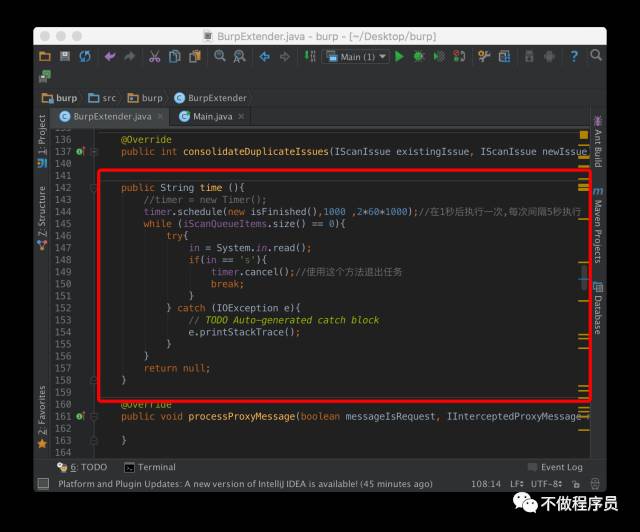Run with Coverage icon
Screen dimensions: 640x532
coord(439,56)
